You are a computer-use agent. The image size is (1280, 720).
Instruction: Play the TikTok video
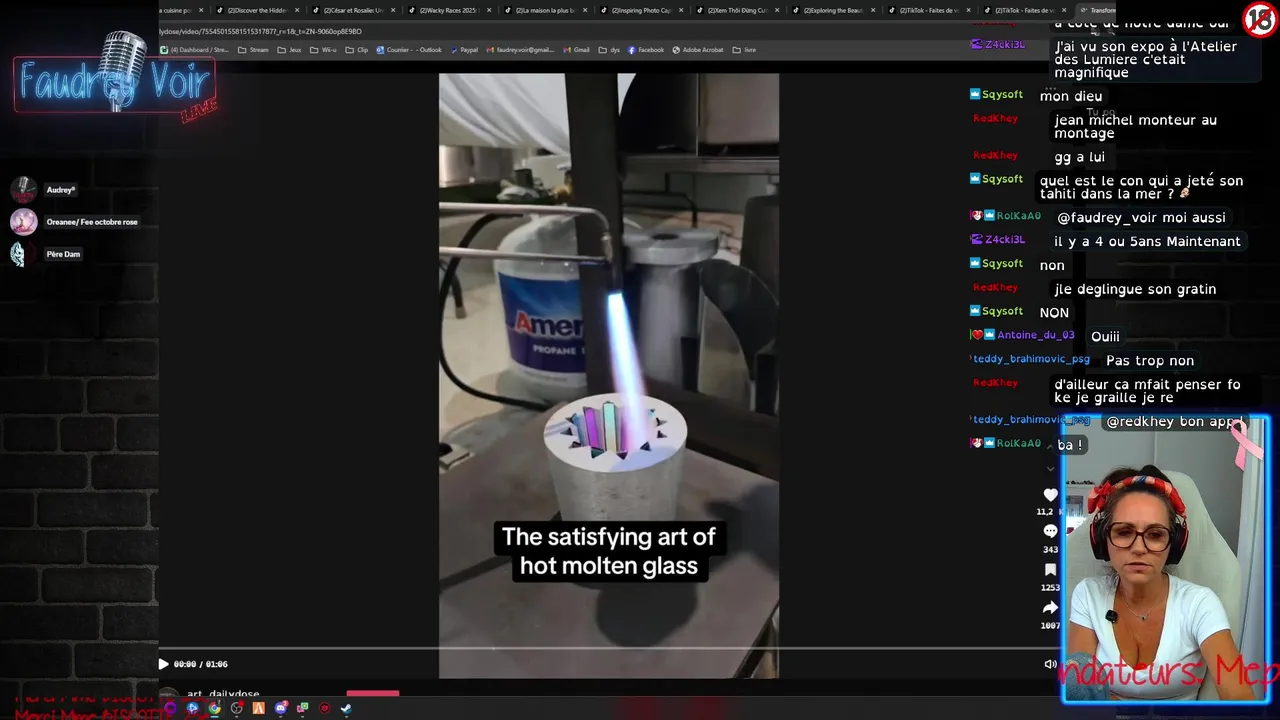click(x=163, y=664)
